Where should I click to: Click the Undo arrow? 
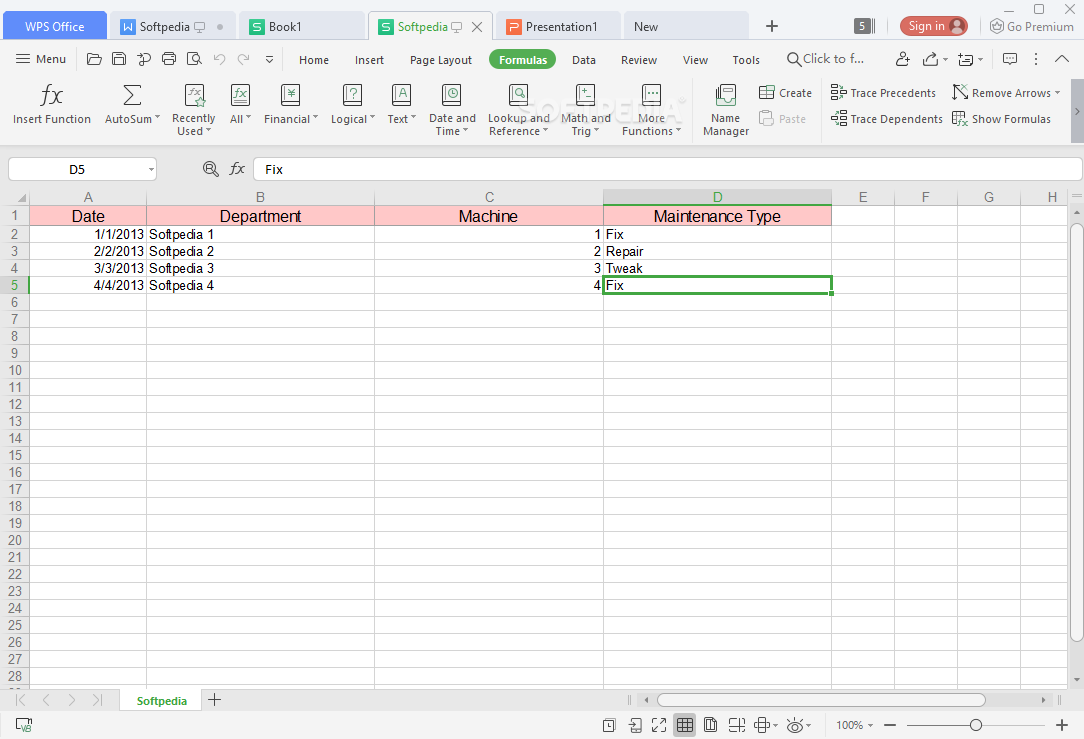(x=219, y=59)
